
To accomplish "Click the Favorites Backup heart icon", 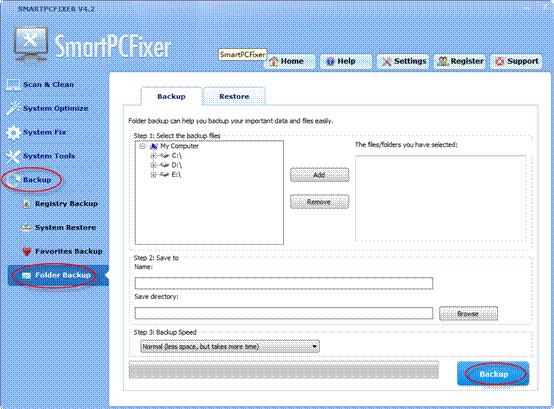I will click(x=27, y=251).
